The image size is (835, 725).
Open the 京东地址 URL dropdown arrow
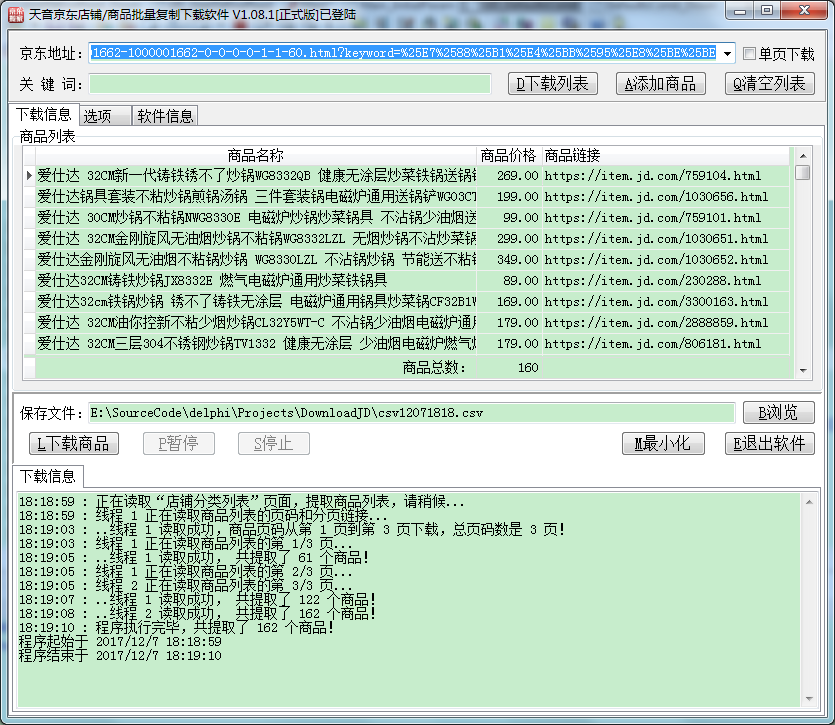click(727, 53)
